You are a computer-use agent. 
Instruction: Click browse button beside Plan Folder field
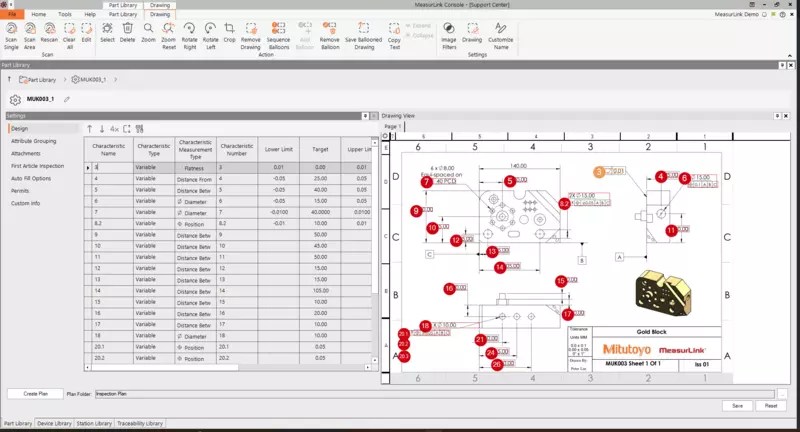point(782,394)
